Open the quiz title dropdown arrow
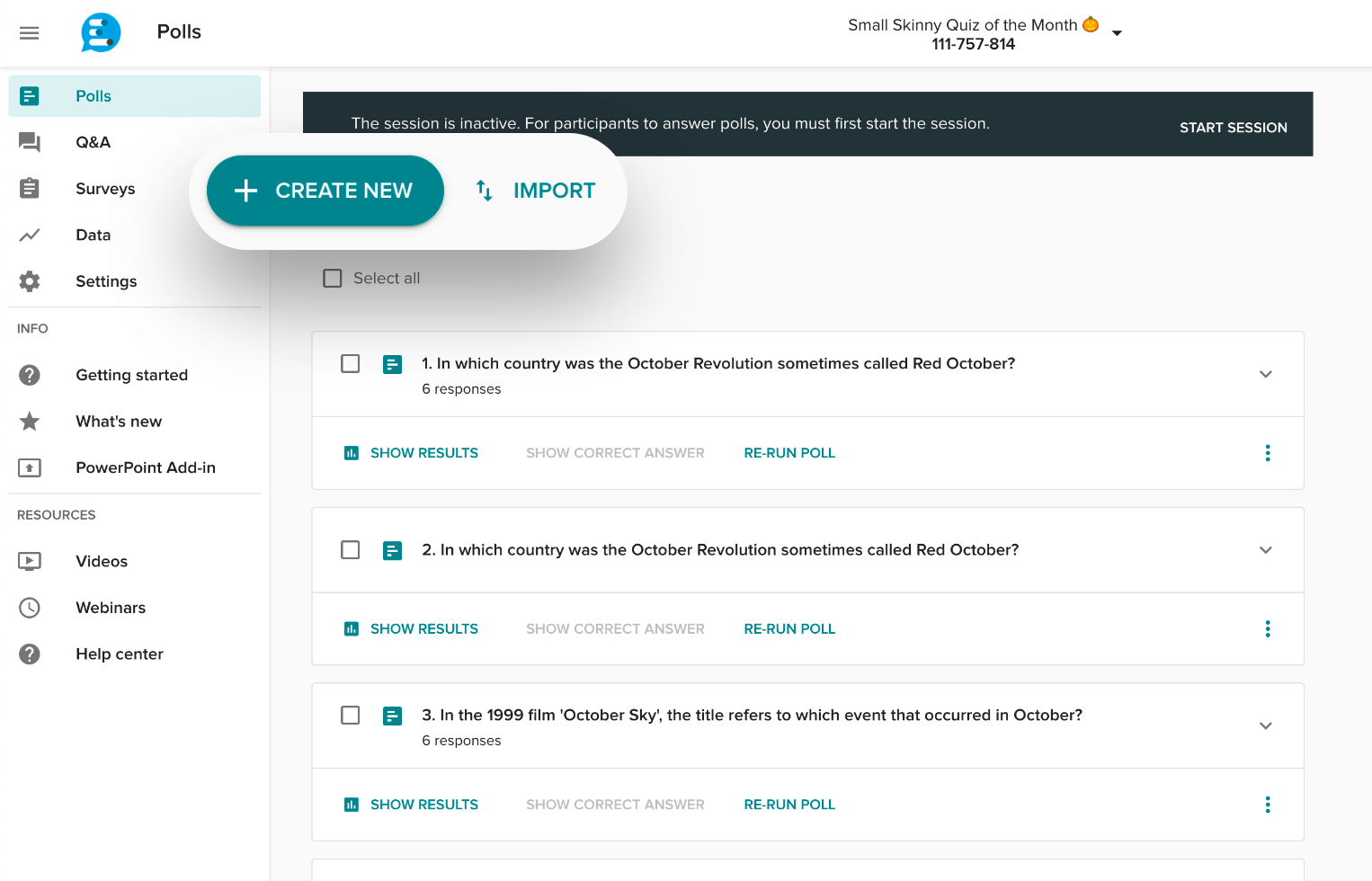Viewport: 1372px width, 881px height. tap(1117, 32)
